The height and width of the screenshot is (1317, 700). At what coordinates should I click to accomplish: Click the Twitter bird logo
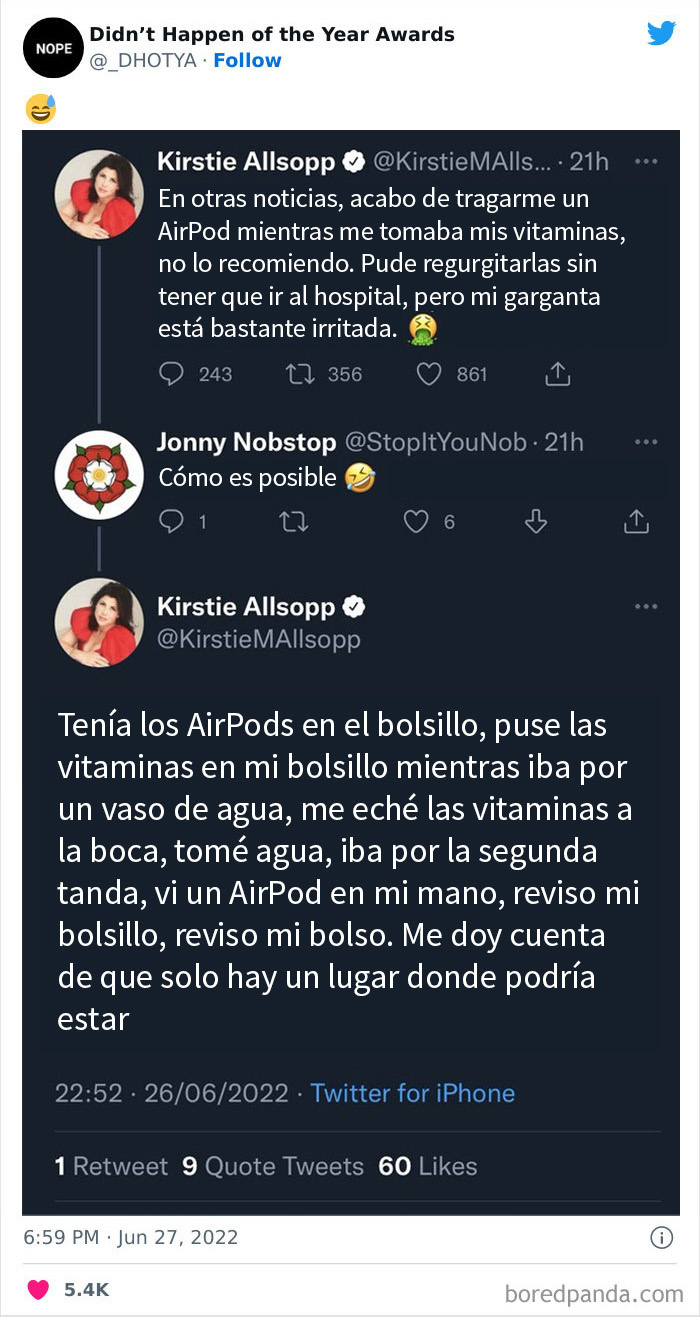(661, 33)
